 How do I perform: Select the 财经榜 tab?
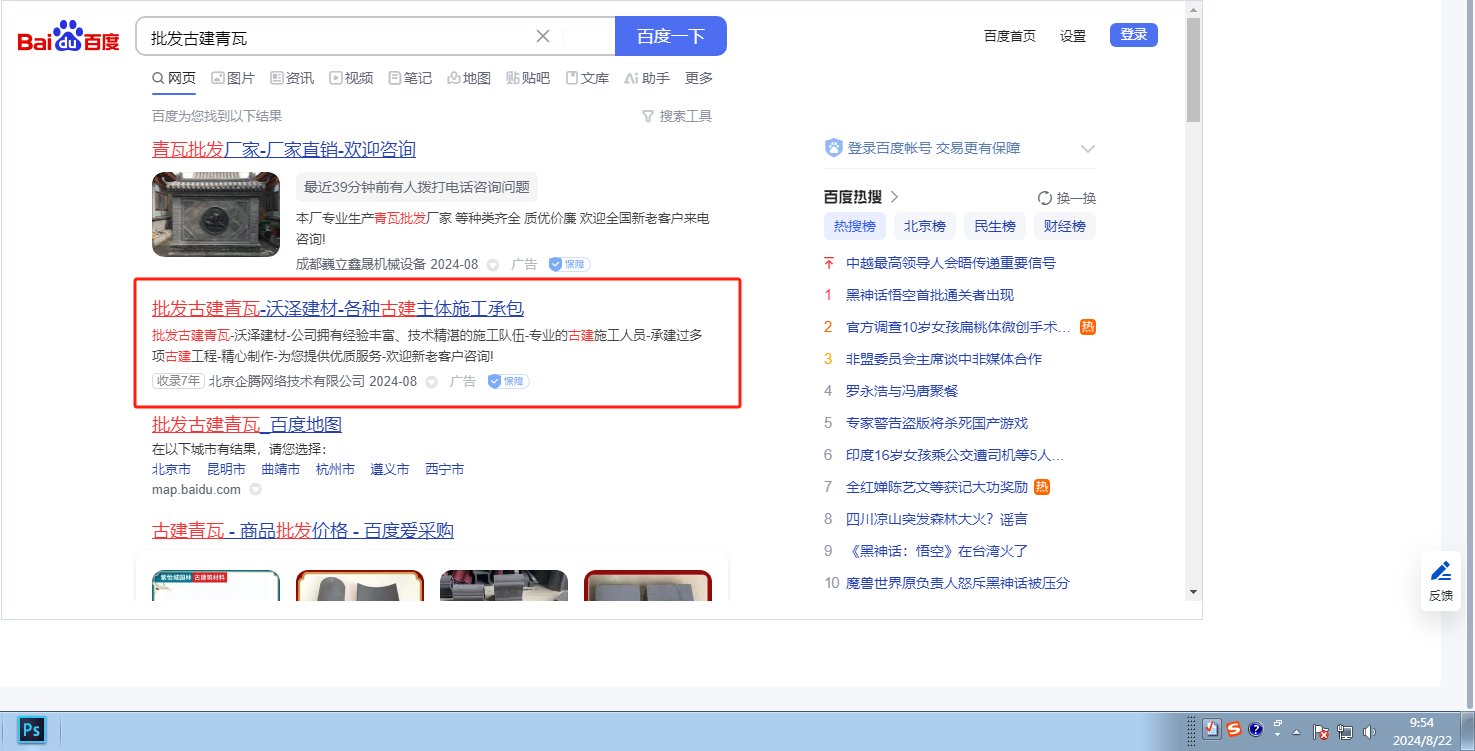coord(1065,226)
